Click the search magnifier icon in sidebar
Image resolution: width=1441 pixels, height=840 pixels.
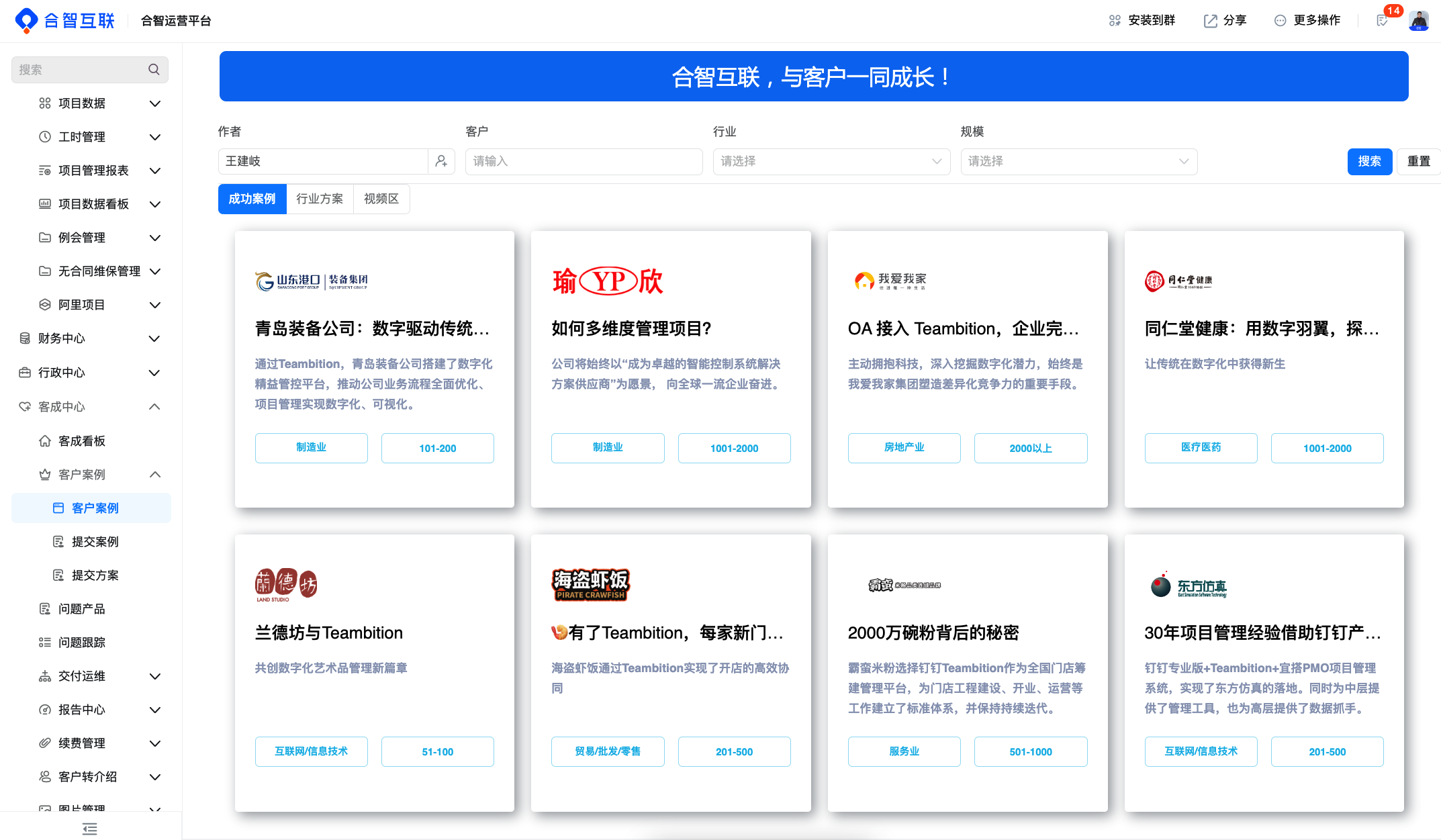point(154,69)
